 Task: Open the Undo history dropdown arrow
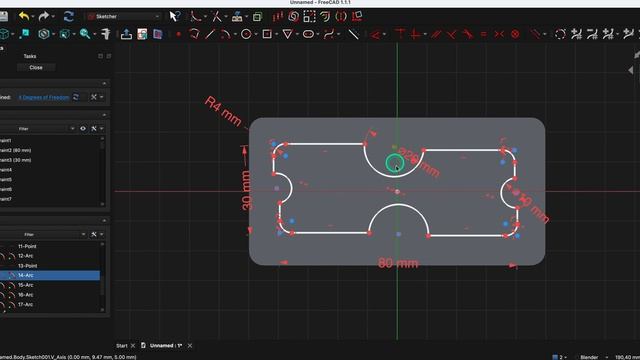[x=33, y=17]
